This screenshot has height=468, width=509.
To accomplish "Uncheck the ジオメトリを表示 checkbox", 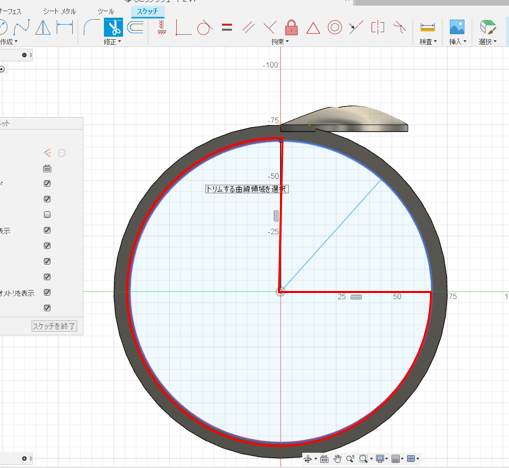I will pyautogui.click(x=47, y=292).
